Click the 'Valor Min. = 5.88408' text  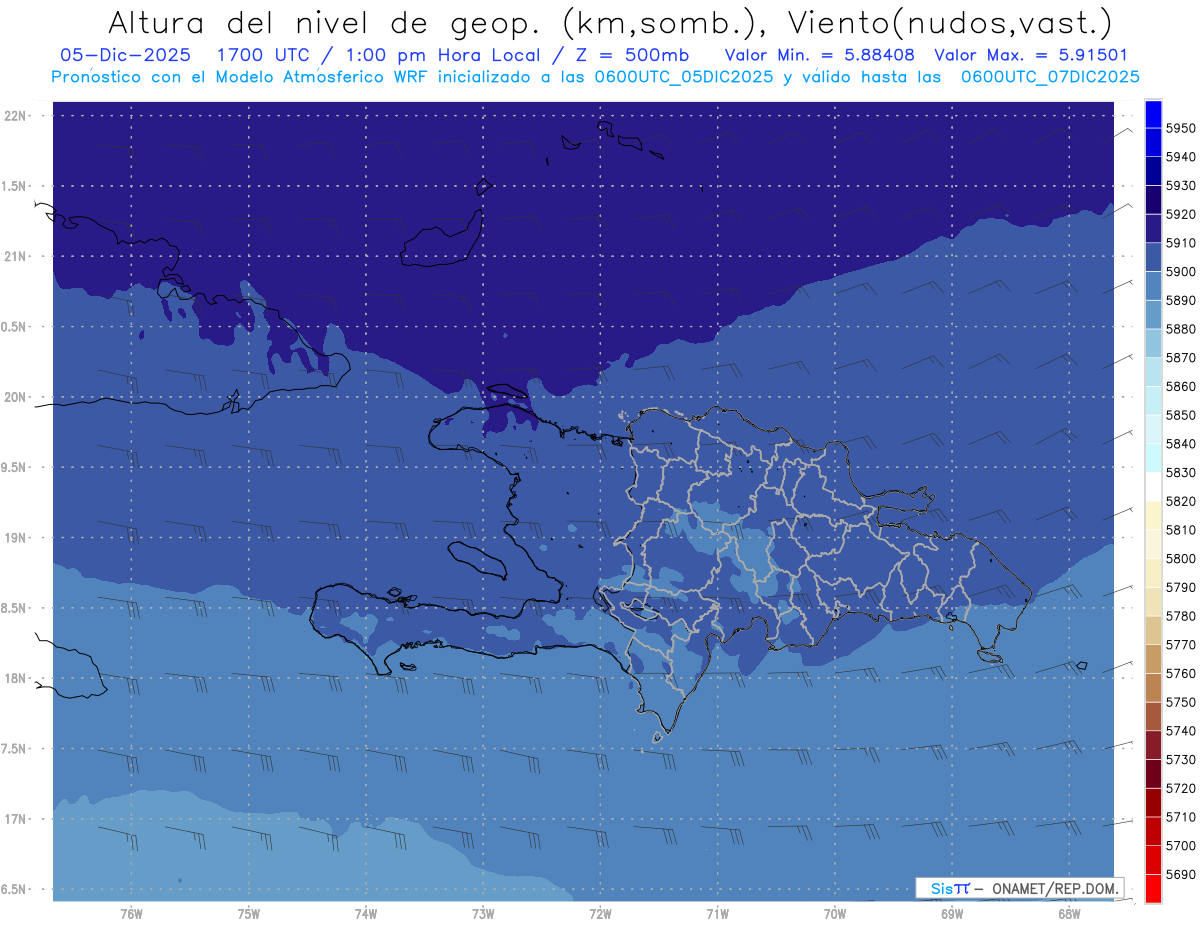tap(820, 56)
